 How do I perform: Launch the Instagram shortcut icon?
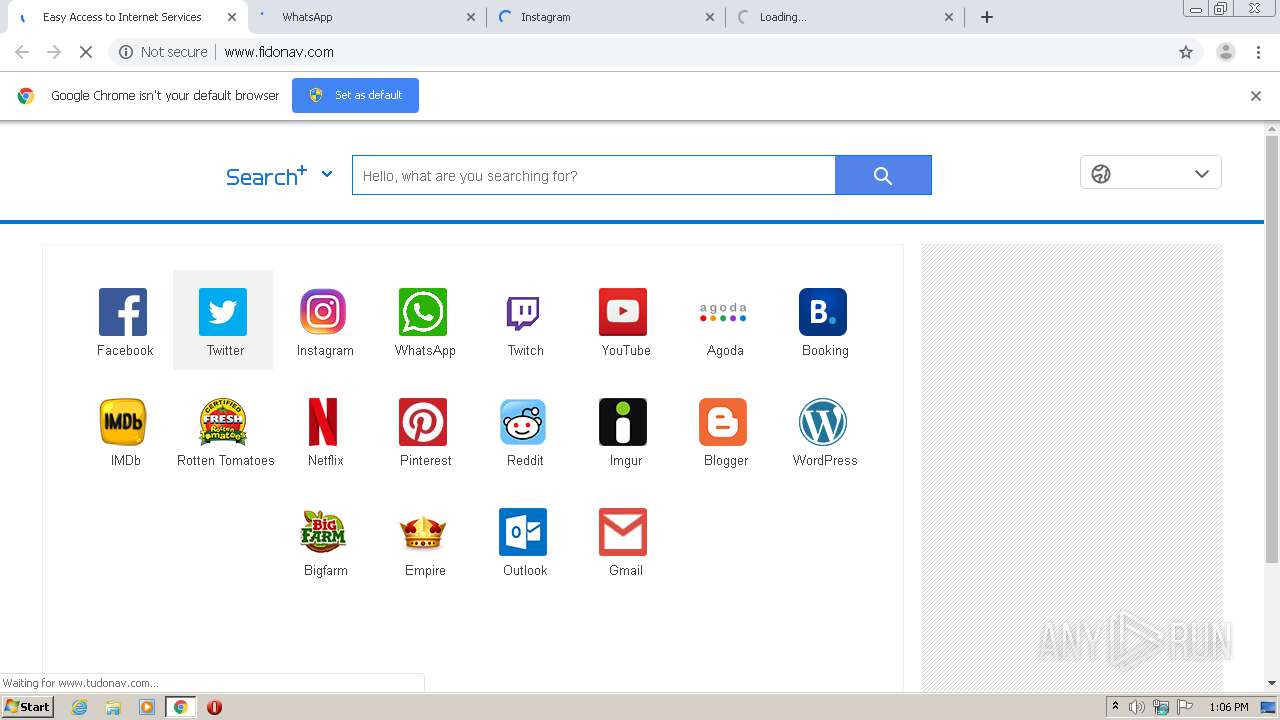coord(323,312)
